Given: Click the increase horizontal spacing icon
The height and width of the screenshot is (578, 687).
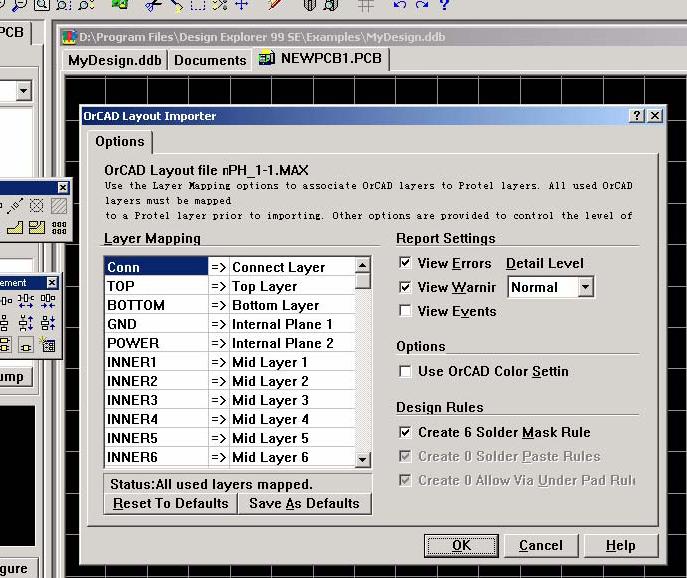Looking at the screenshot, I should (x=26, y=301).
